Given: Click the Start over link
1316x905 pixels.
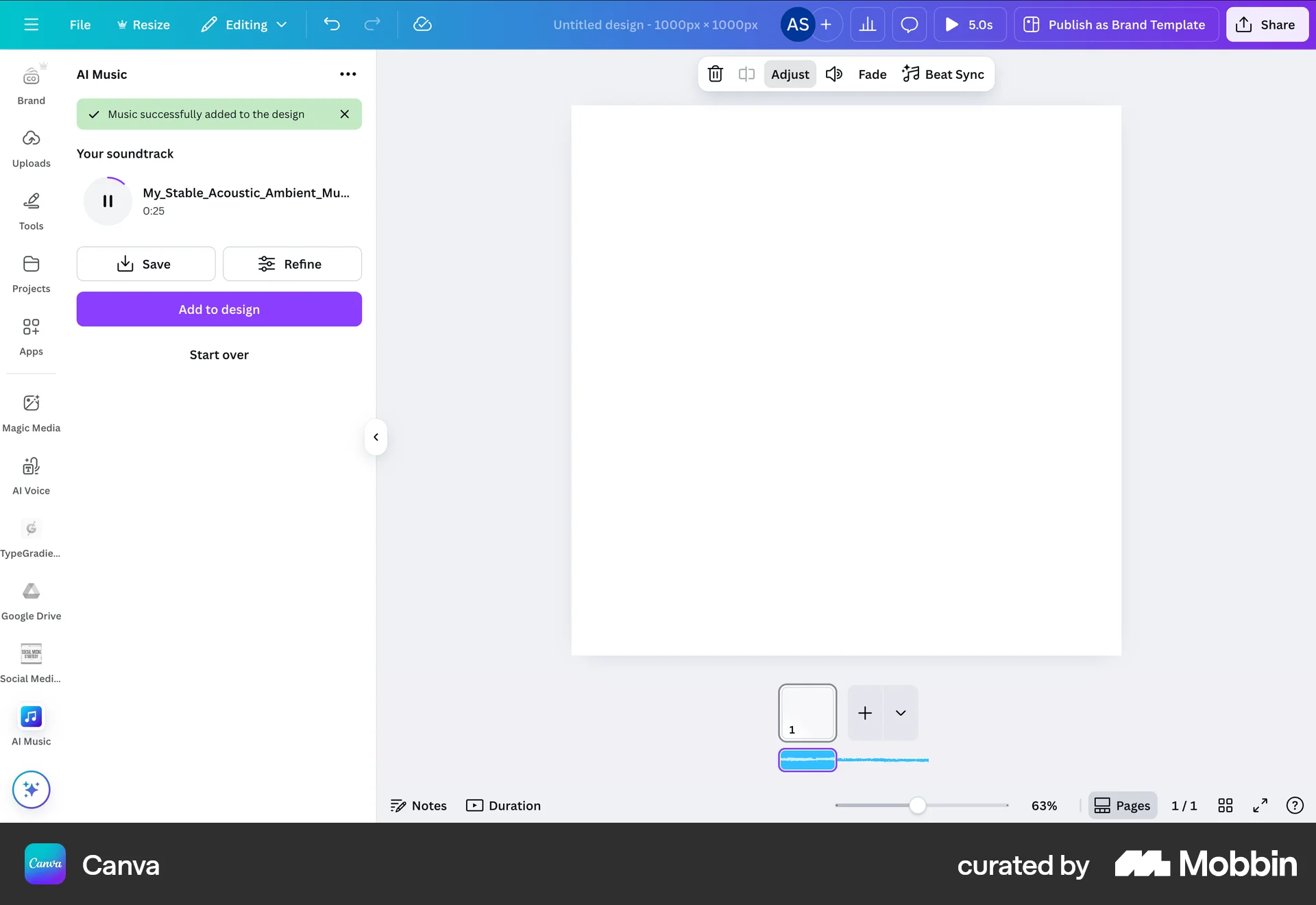Looking at the screenshot, I should coord(219,354).
